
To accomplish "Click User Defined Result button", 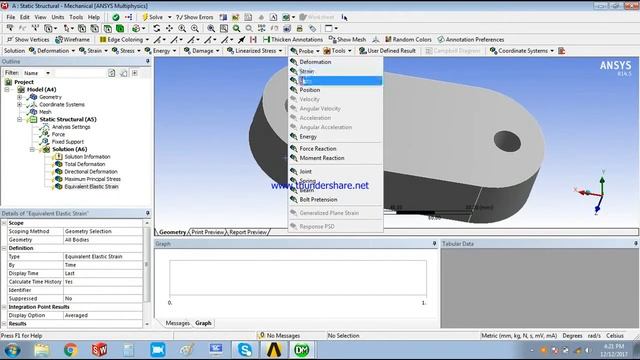I will pos(387,51).
